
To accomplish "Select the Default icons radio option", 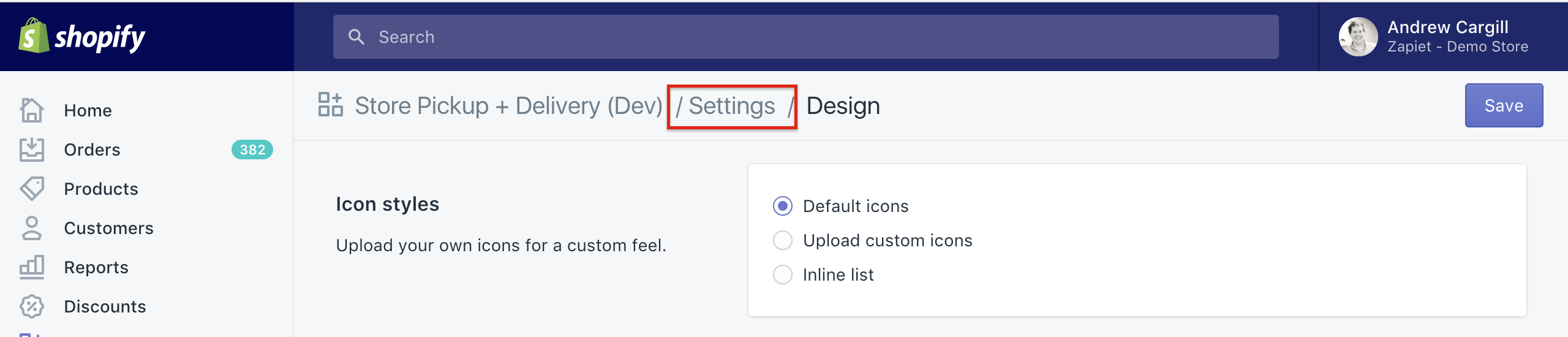I will click(783, 206).
